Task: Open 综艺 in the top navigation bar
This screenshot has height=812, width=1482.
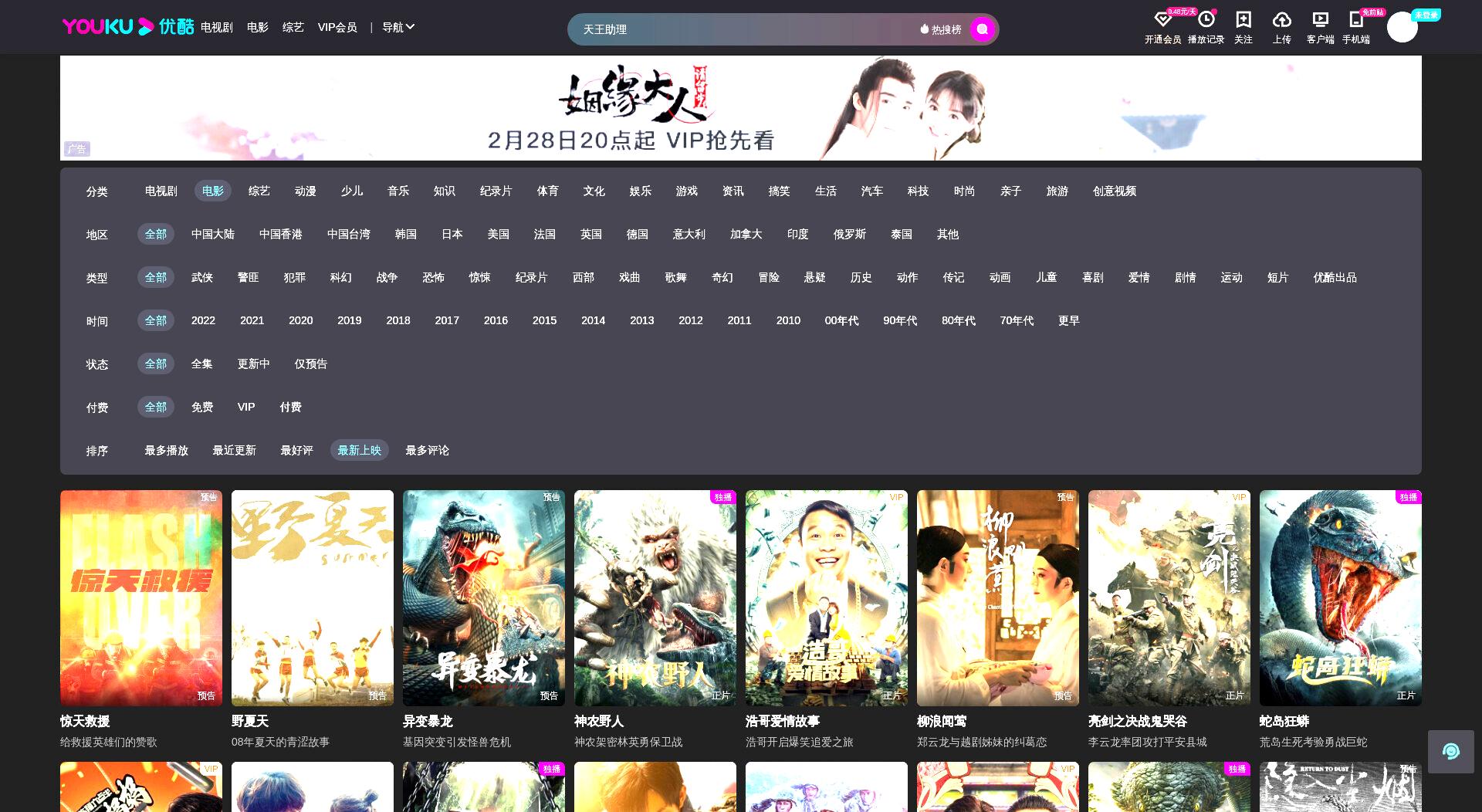Action: point(293,27)
